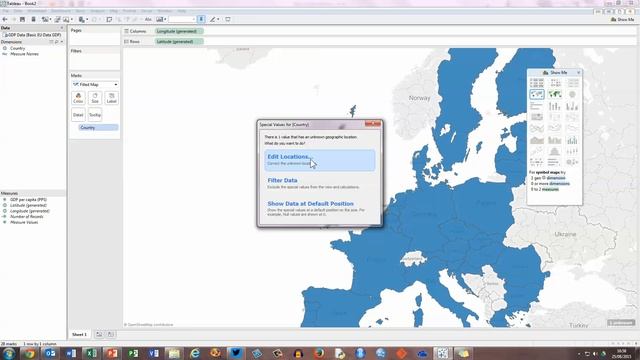This screenshot has height=360, width=640.
Task: Close the Special Values for Country dialog
Action: click(373, 124)
